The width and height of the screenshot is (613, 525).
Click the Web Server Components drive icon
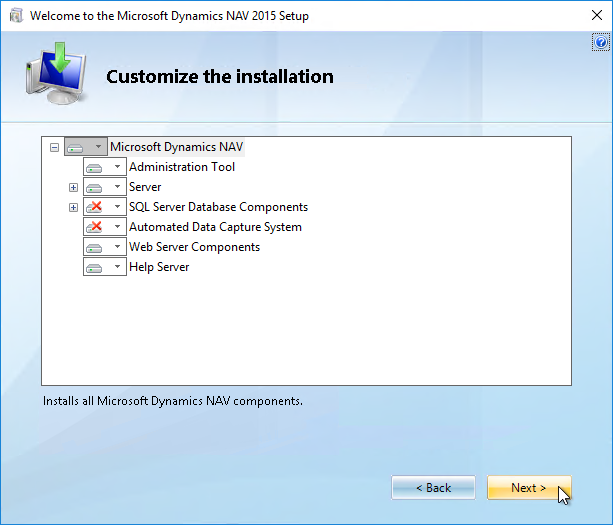(94, 248)
